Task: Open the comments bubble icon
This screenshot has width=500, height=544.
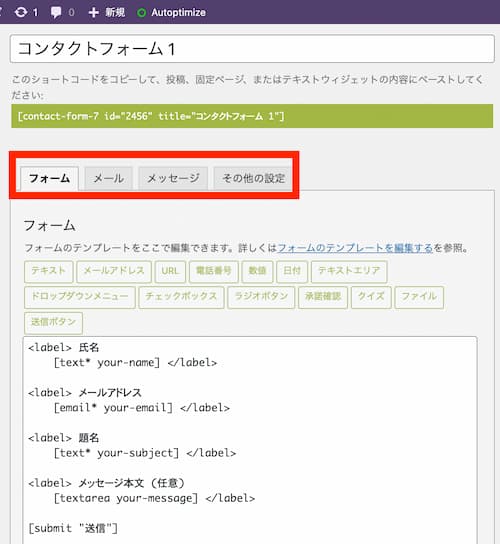Action: [56, 12]
